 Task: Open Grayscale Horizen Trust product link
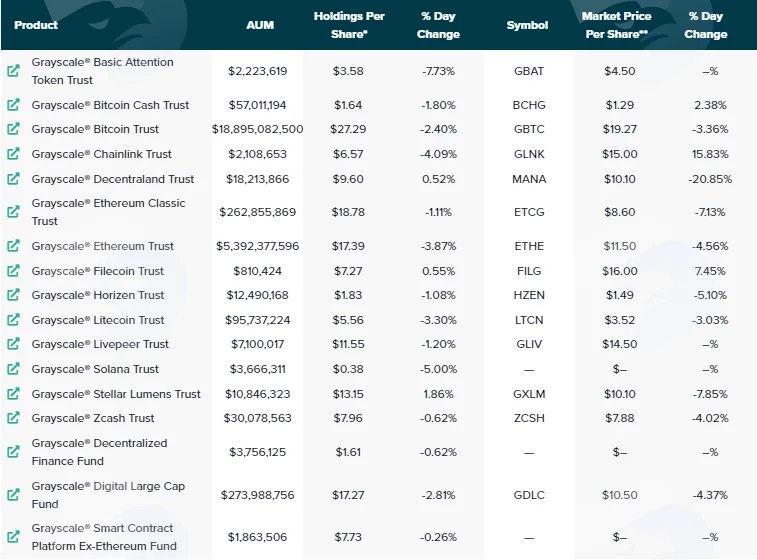[98, 295]
